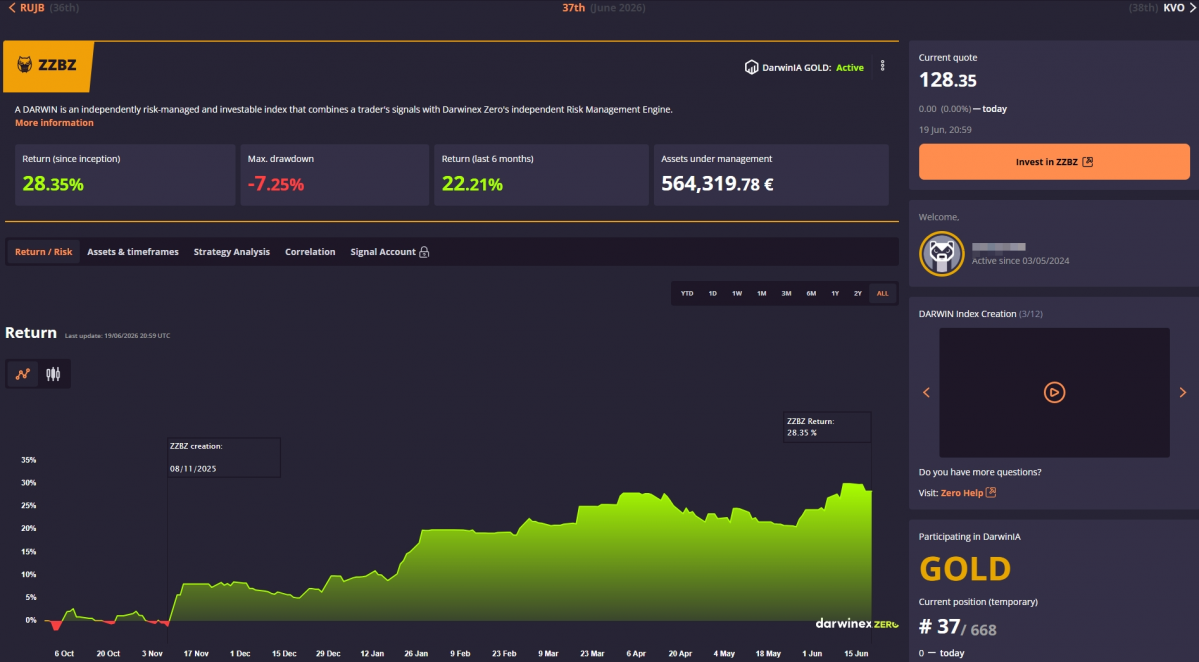Click the DarwinIA GOLD badge icon
The image size is (1199, 662).
pos(751,67)
